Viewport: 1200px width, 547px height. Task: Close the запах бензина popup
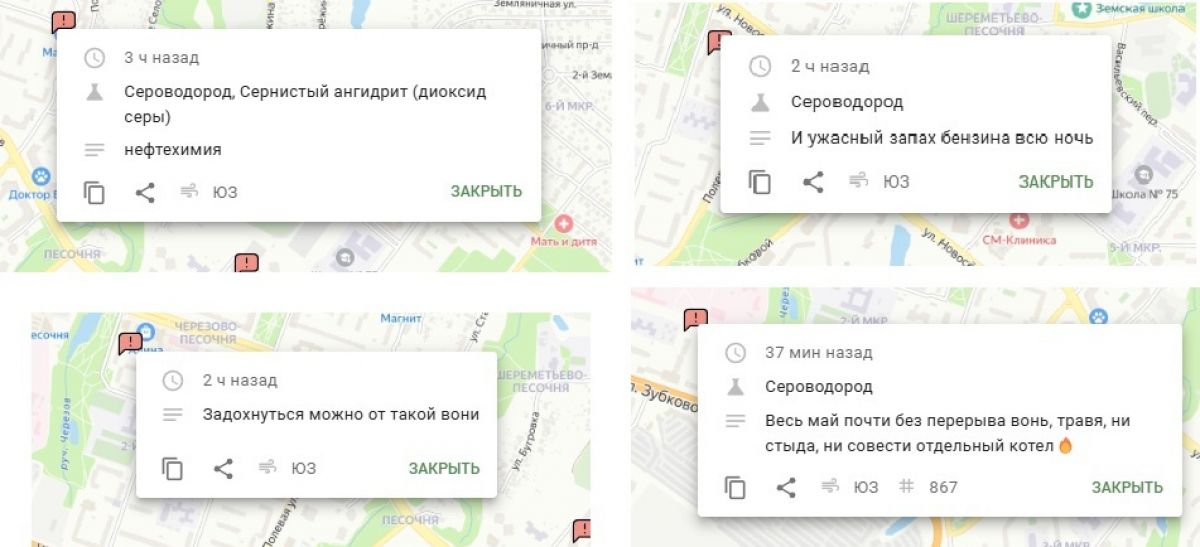coord(1056,182)
